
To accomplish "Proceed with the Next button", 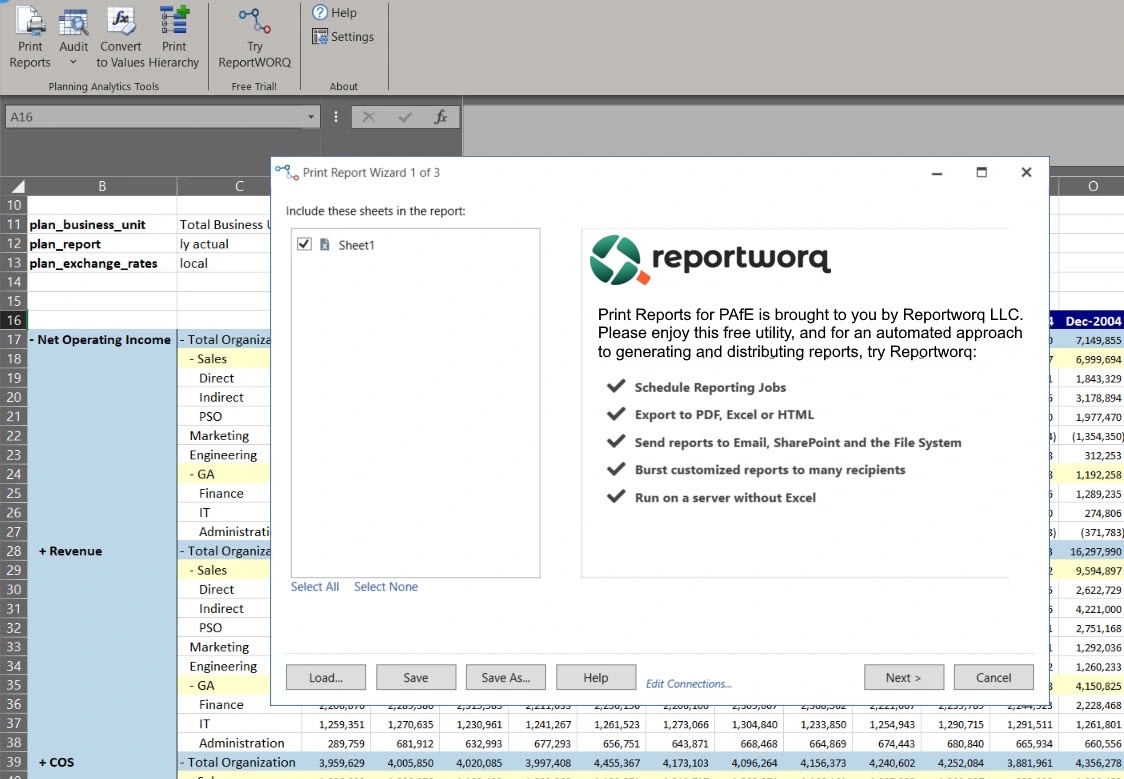I will (903, 677).
